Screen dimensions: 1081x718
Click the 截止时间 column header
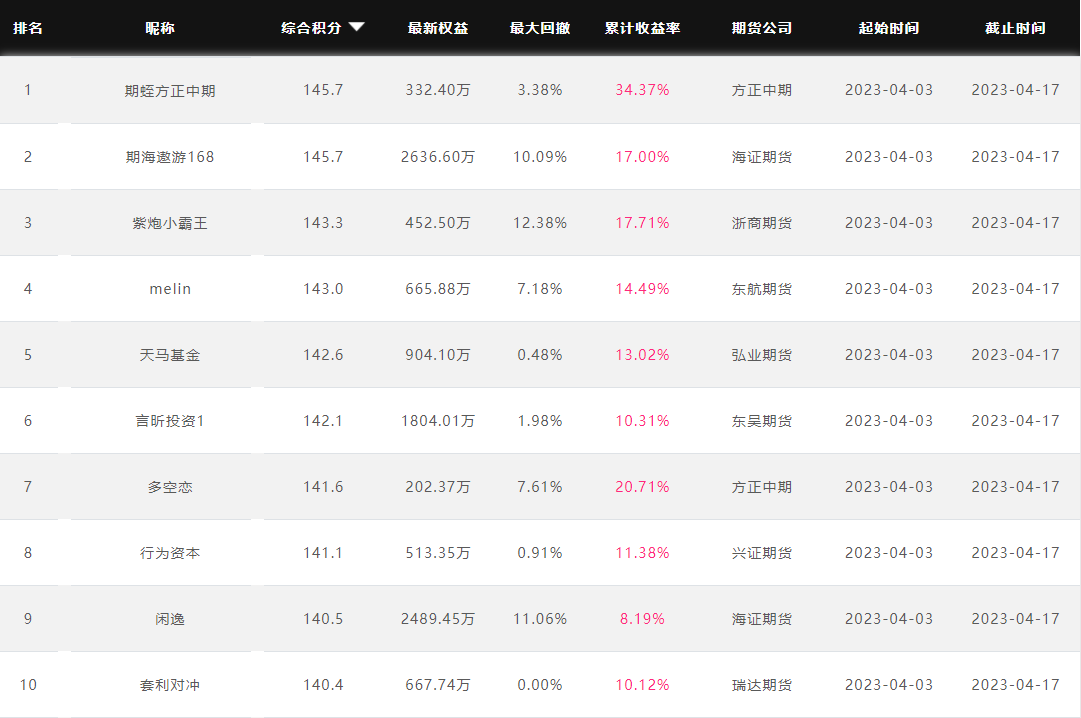(1016, 28)
